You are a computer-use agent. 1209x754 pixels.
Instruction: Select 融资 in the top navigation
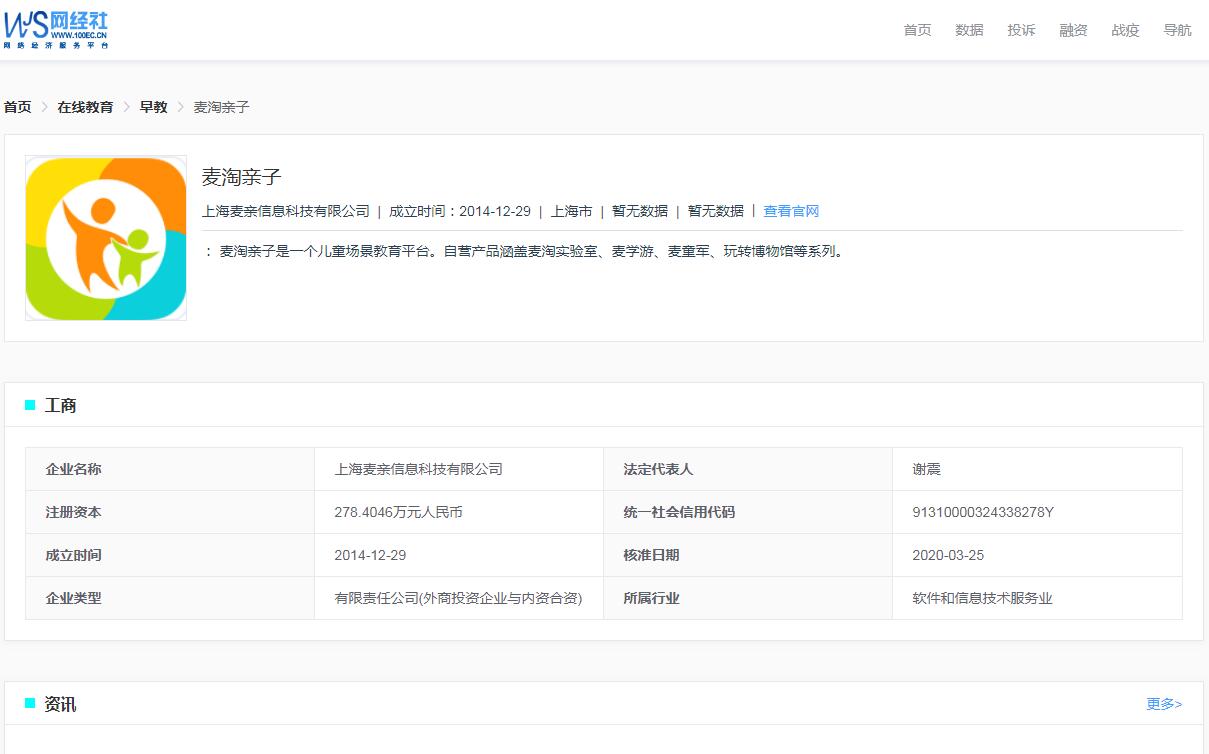click(x=1073, y=30)
